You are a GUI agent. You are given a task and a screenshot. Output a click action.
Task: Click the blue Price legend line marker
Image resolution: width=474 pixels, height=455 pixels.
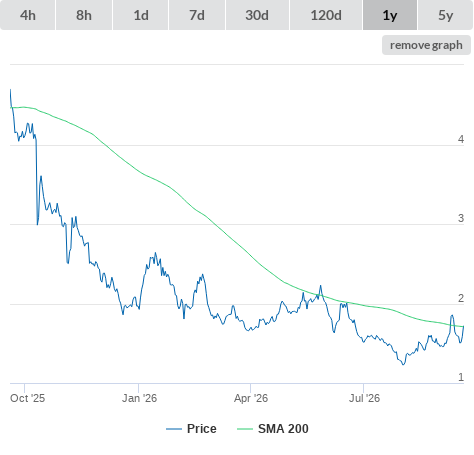pyautogui.click(x=174, y=429)
